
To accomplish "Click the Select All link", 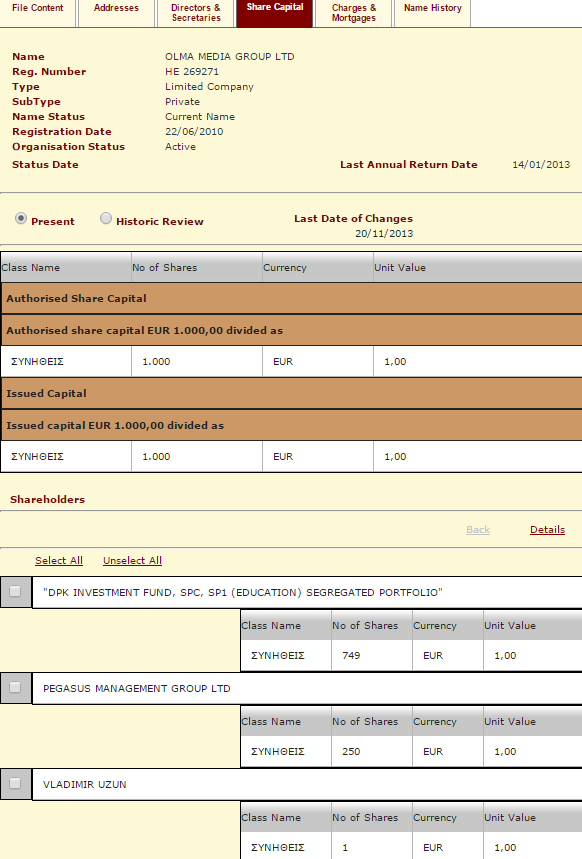I will (x=59, y=560).
